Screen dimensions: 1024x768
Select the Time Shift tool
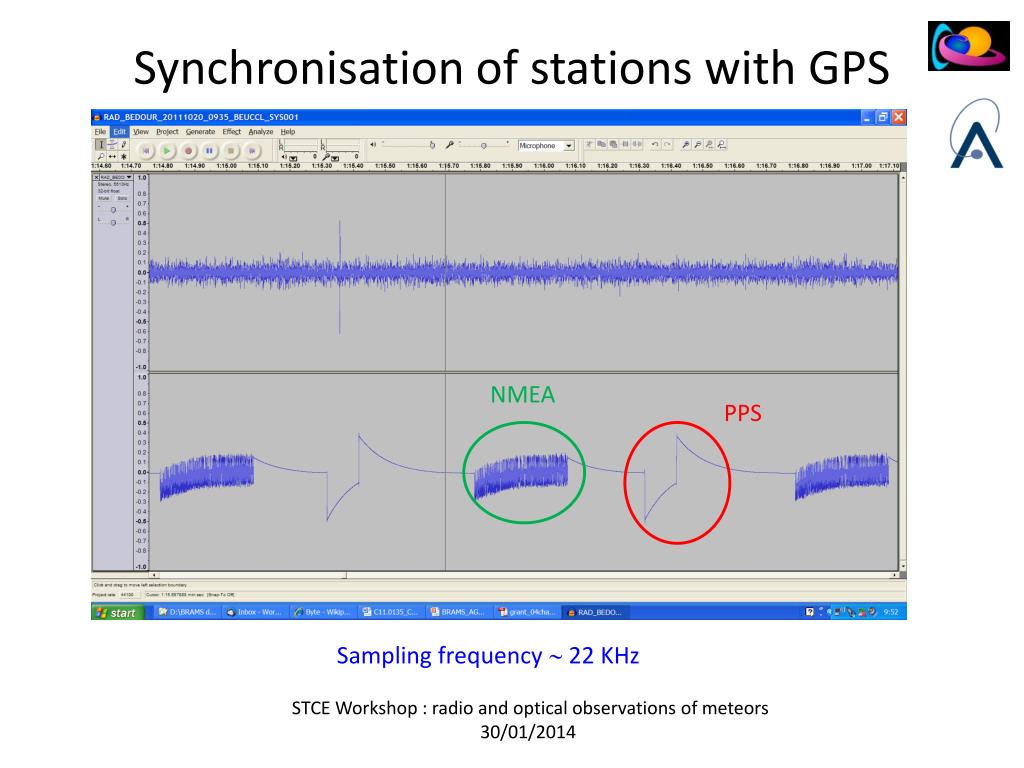(x=112, y=157)
